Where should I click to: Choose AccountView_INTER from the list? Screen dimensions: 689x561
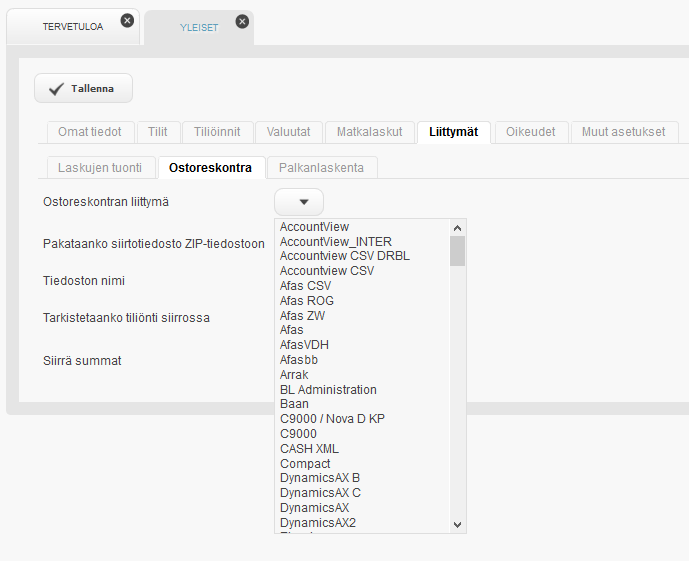click(x=336, y=242)
